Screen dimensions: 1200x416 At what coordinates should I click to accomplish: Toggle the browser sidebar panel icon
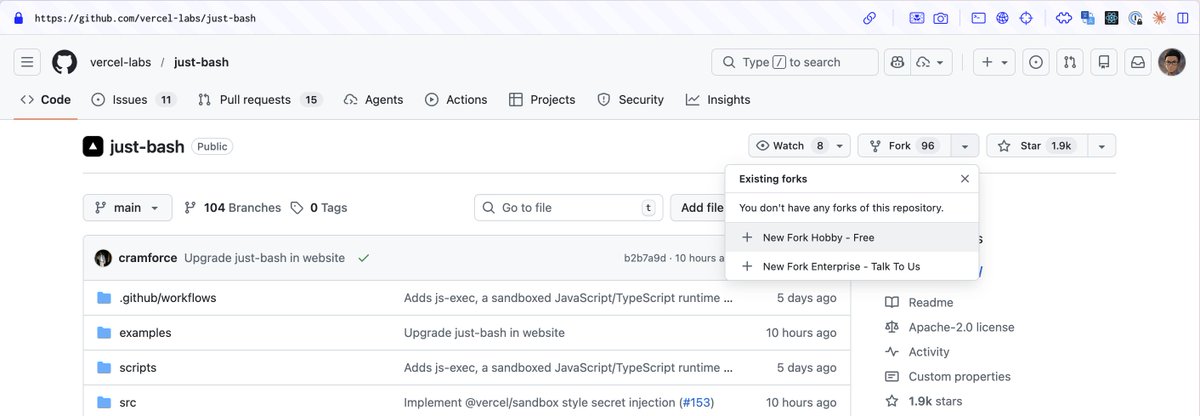click(1184, 18)
